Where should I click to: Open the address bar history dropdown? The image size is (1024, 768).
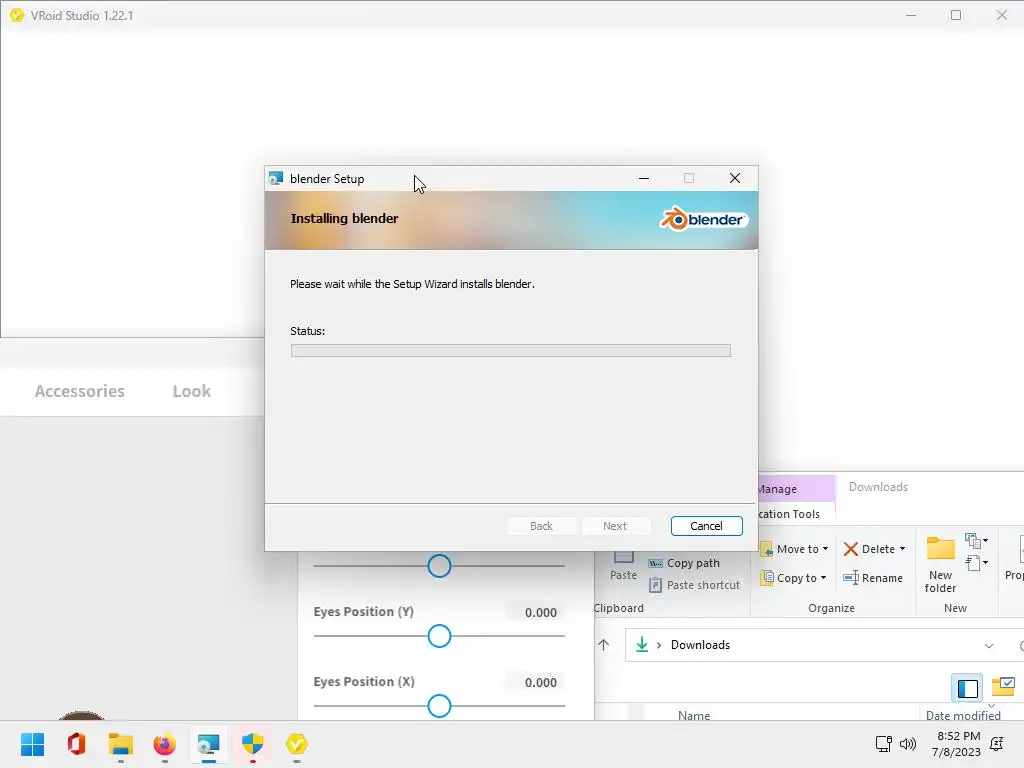[989, 645]
